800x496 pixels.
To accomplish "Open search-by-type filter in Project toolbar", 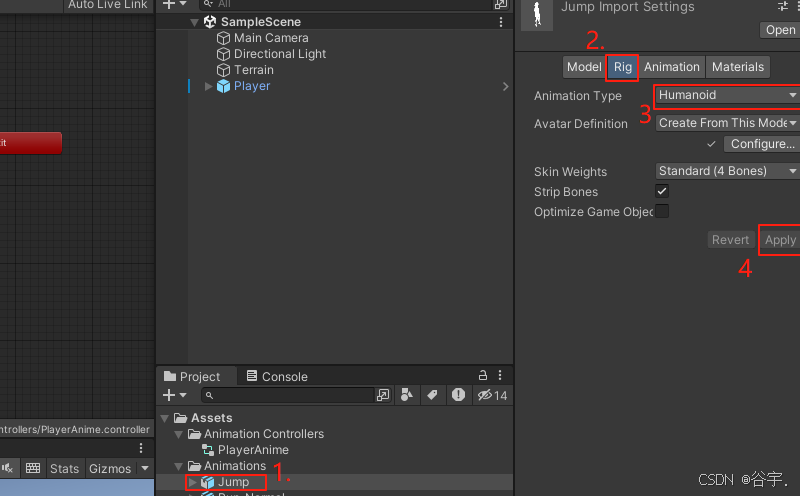I will (407, 395).
